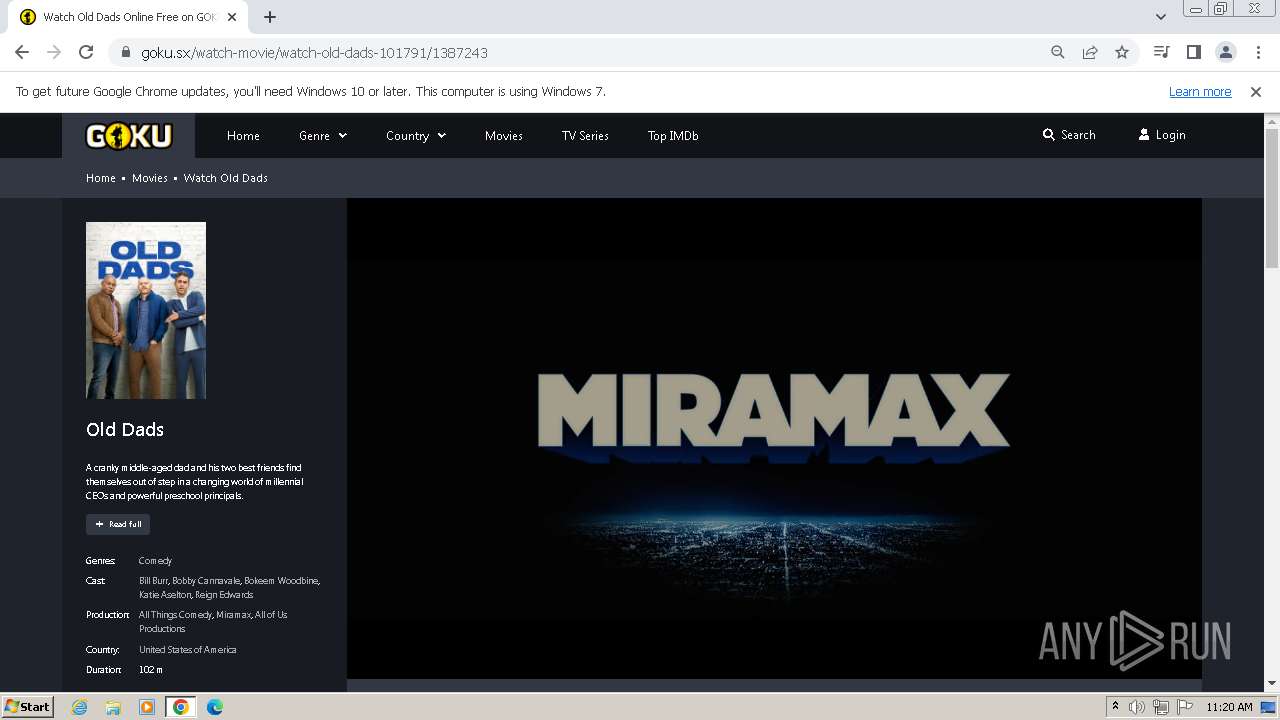
Task: Open the Top IMDb navigation item
Action: pyautogui.click(x=673, y=135)
